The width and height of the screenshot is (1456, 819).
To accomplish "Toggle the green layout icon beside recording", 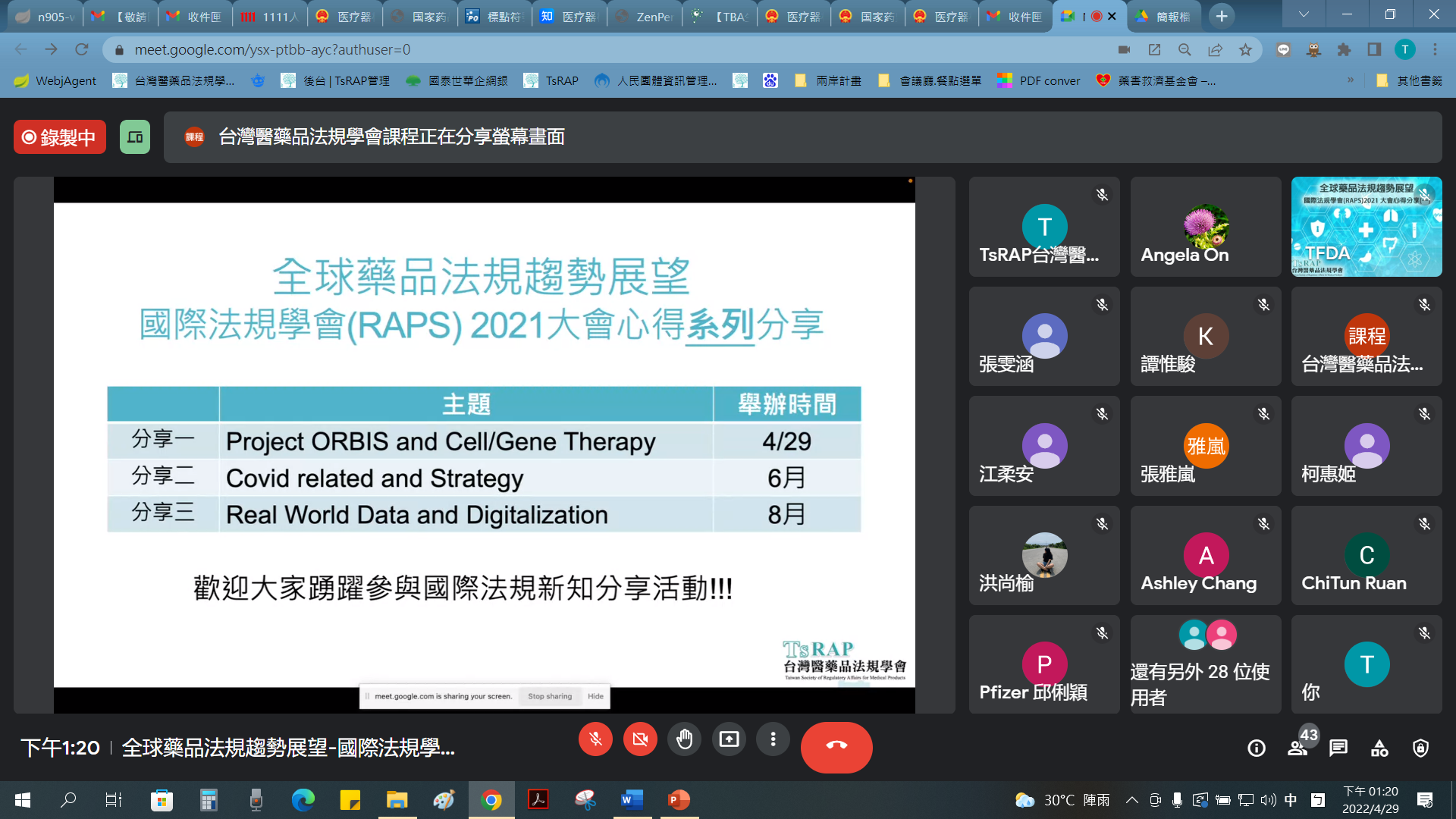I will pos(135,137).
